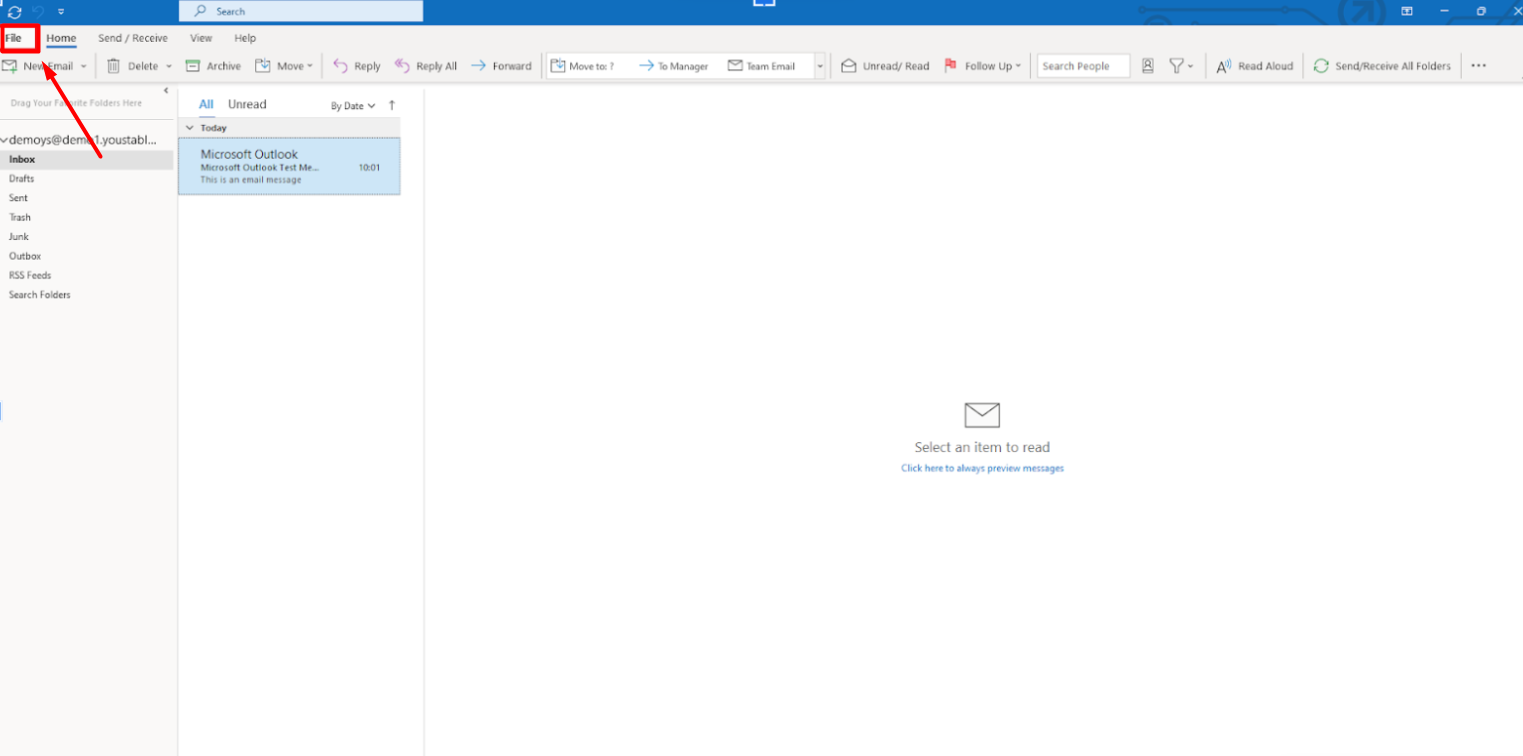
Task: Click 'Click here to always preview messages'
Action: point(982,468)
